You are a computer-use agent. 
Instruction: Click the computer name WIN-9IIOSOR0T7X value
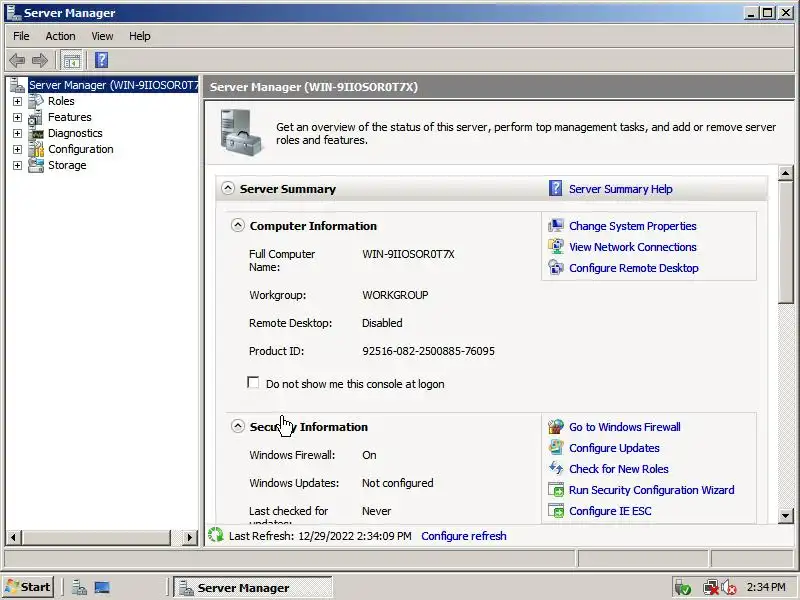[x=408, y=254]
